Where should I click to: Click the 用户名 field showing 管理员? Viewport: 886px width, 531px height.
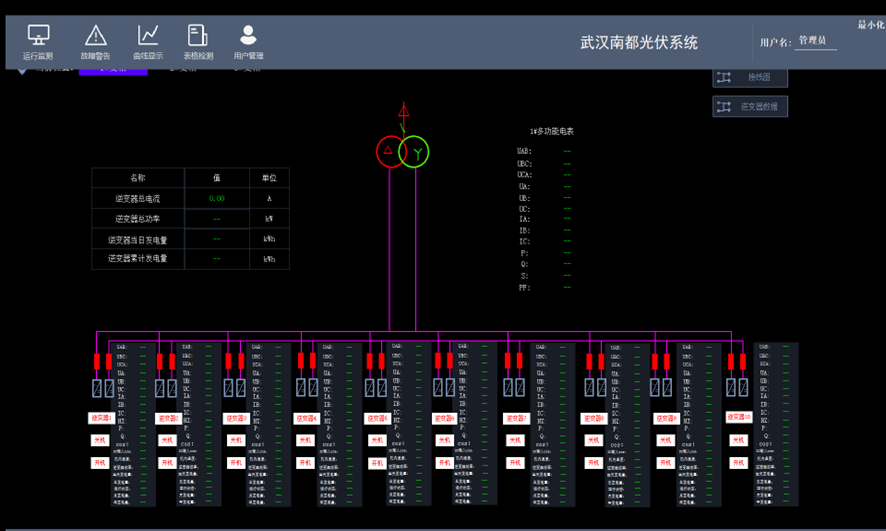tap(815, 41)
